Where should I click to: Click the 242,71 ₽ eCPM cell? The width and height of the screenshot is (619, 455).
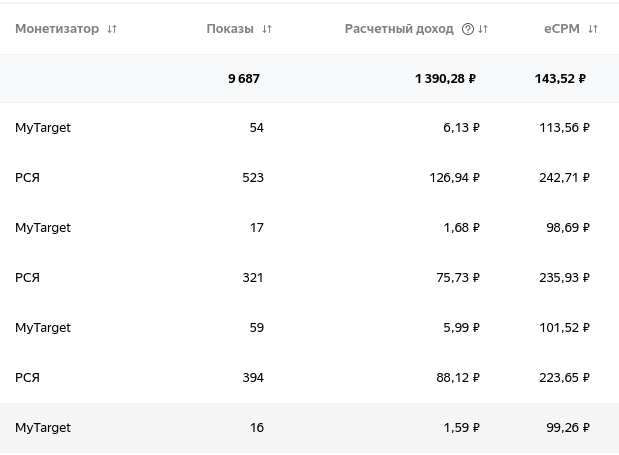(x=565, y=178)
